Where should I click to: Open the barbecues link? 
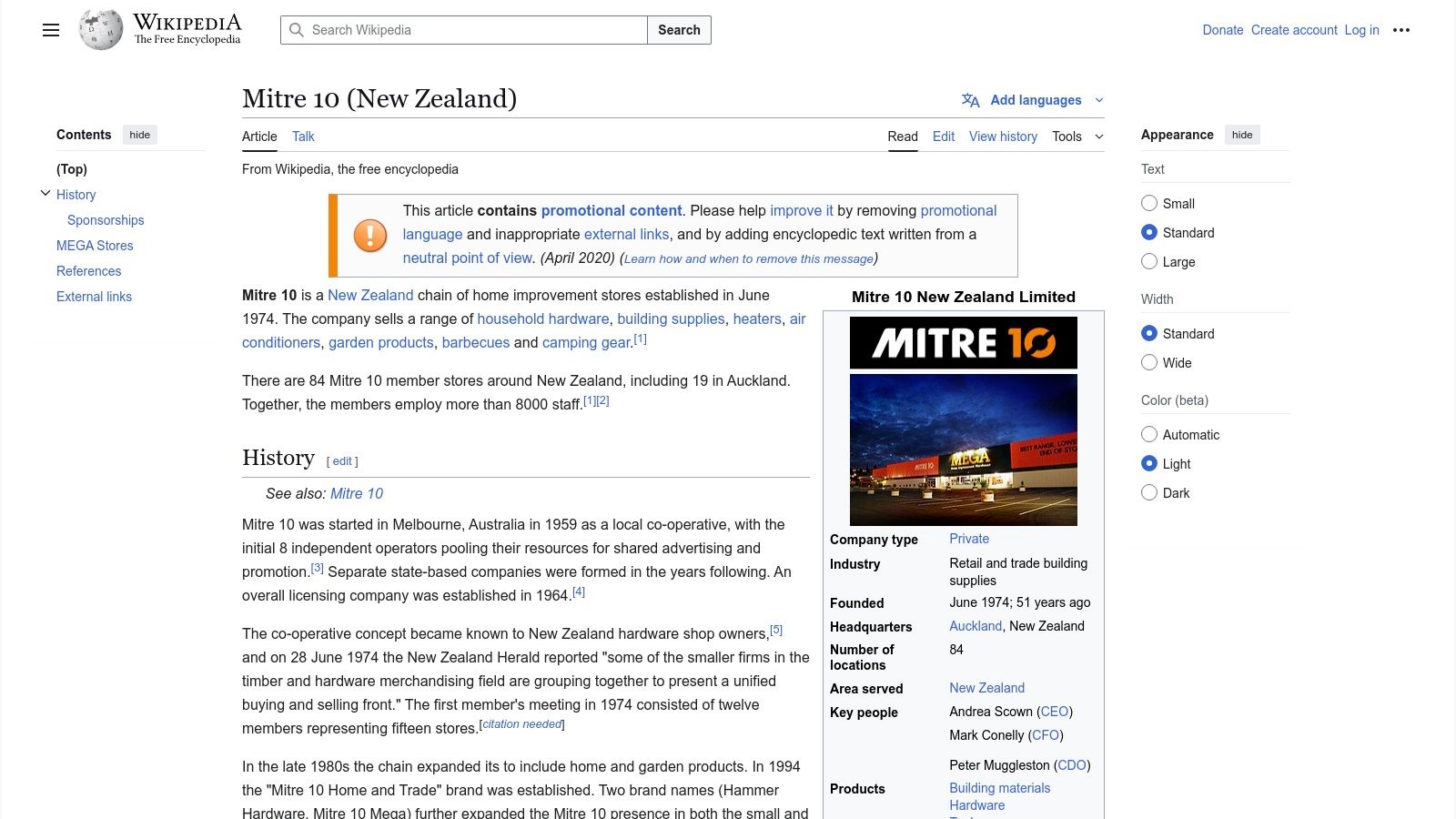476,342
